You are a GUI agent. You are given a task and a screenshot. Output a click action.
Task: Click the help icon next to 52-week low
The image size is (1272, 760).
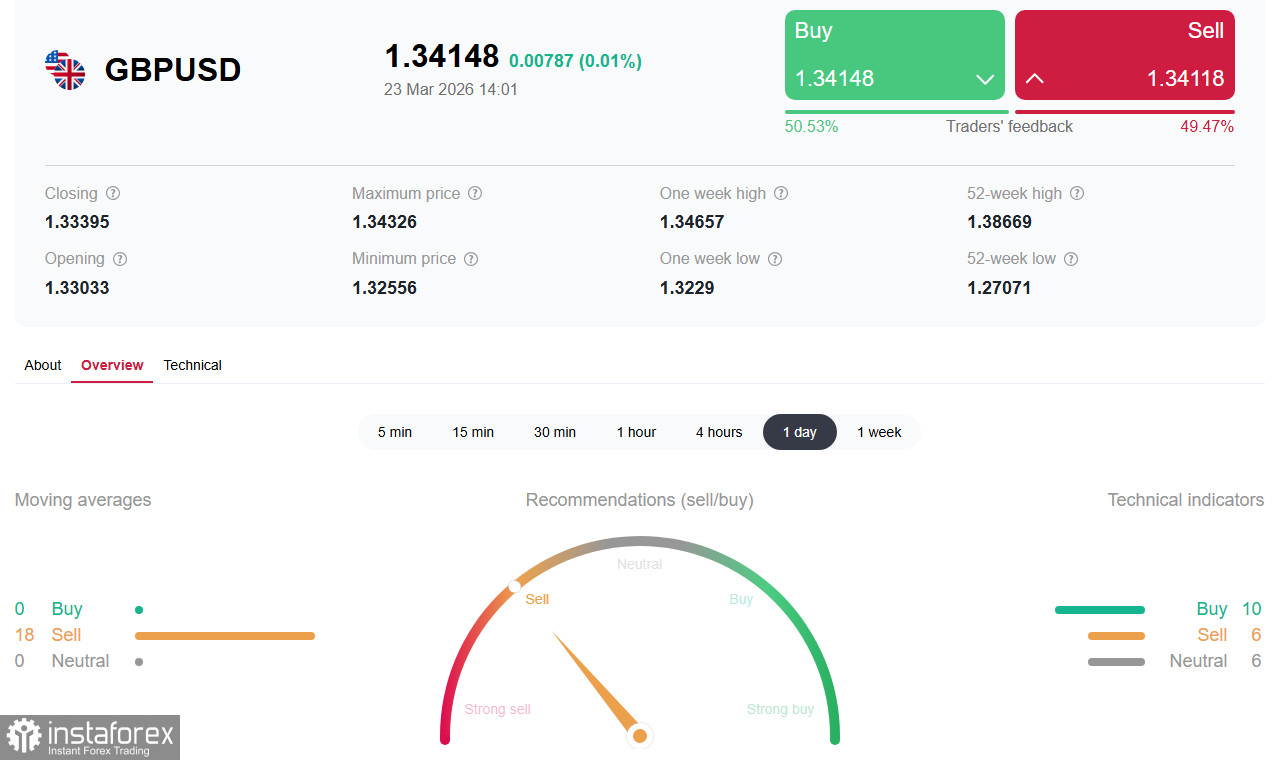point(1071,259)
